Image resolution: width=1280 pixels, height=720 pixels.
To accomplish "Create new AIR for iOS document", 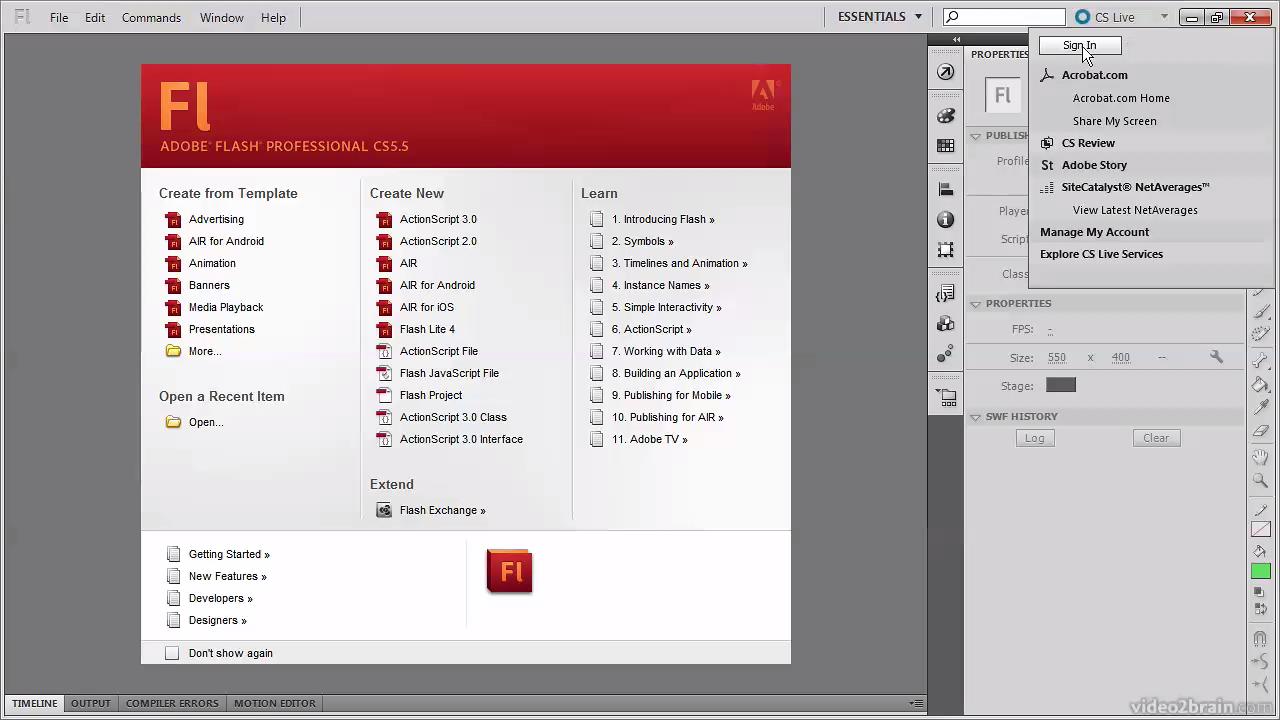I will pyautogui.click(x=426, y=307).
